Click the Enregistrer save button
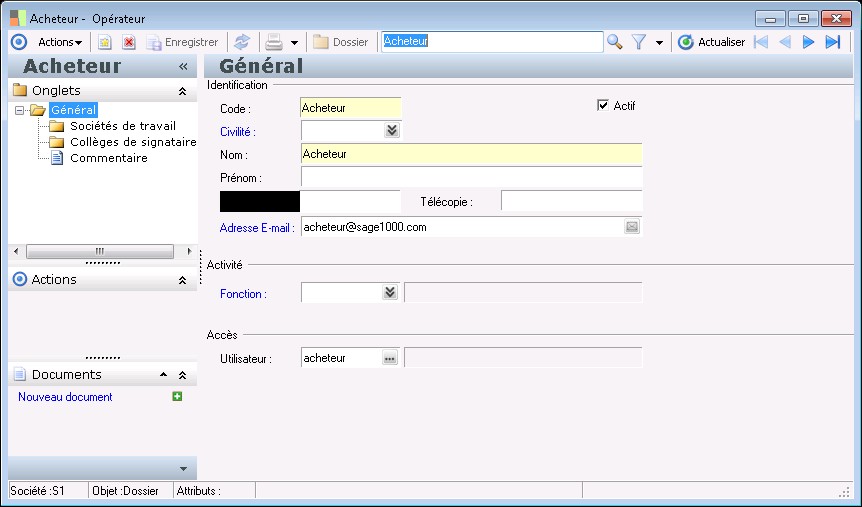862x507 pixels. point(182,42)
